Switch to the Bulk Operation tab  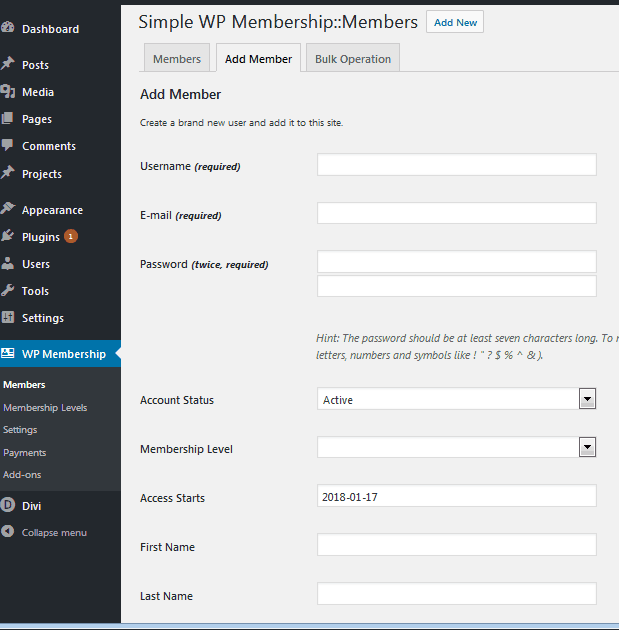click(x=353, y=59)
